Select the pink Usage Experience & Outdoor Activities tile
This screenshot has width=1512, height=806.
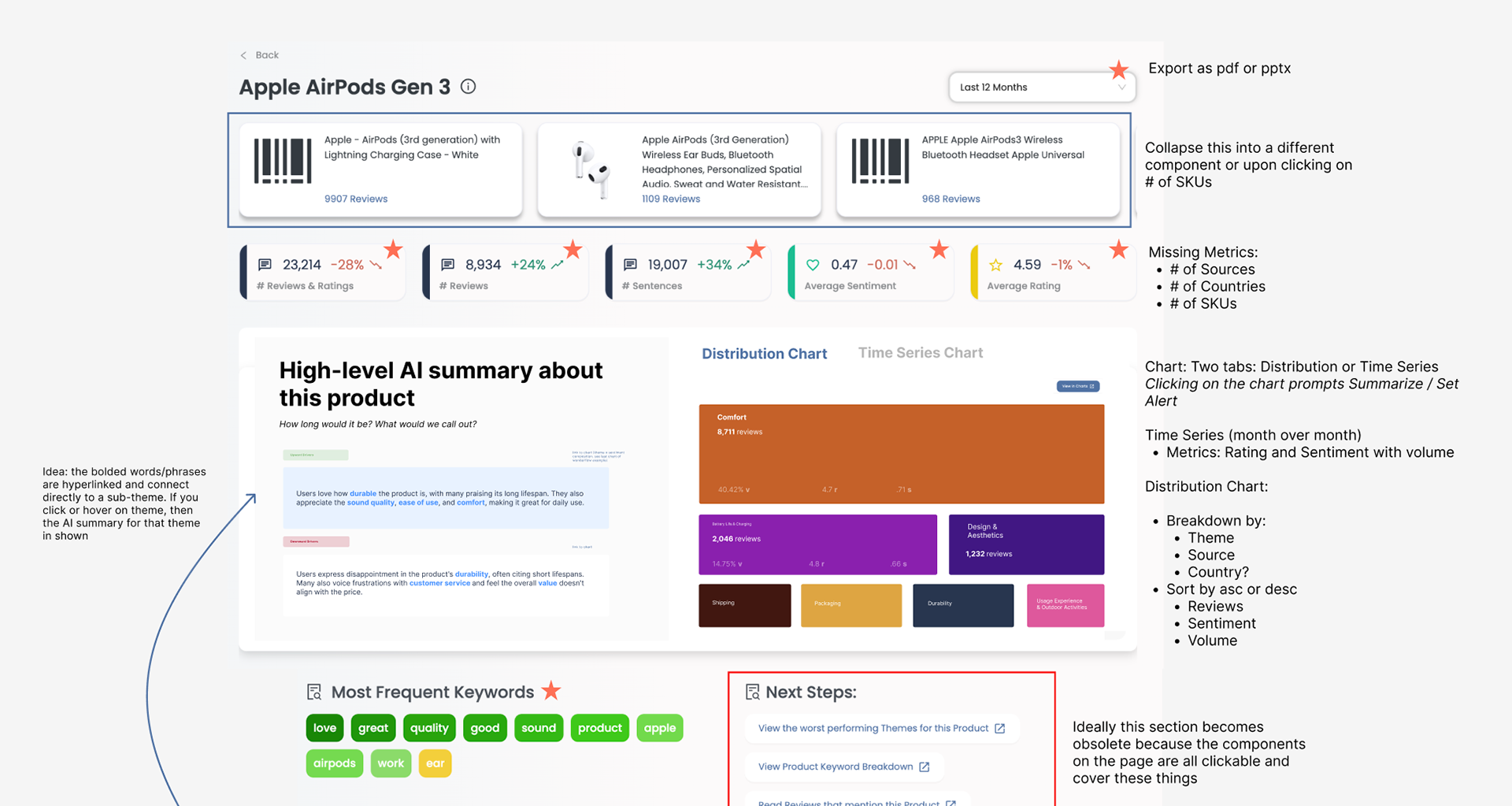pyautogui.click(x=1065, y=605)
